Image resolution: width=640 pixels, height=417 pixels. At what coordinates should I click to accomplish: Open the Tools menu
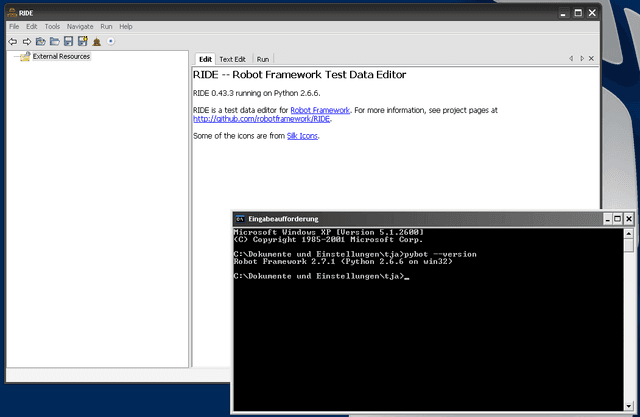[x=52, y=26]
